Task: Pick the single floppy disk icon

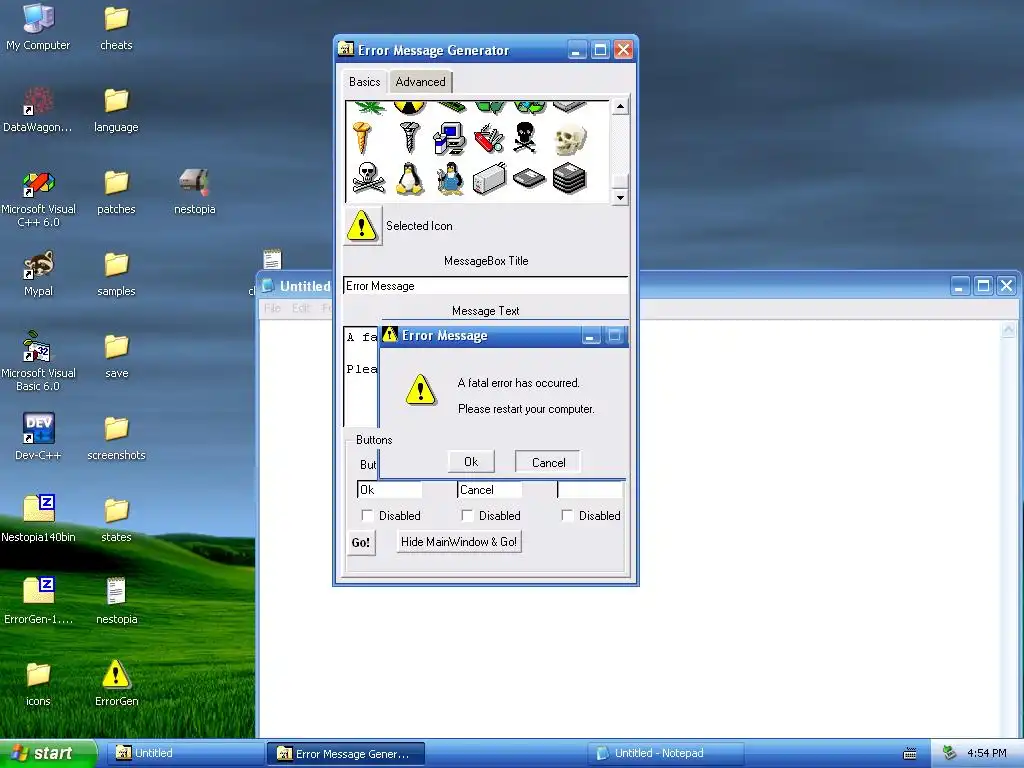Action: (529, 178)
